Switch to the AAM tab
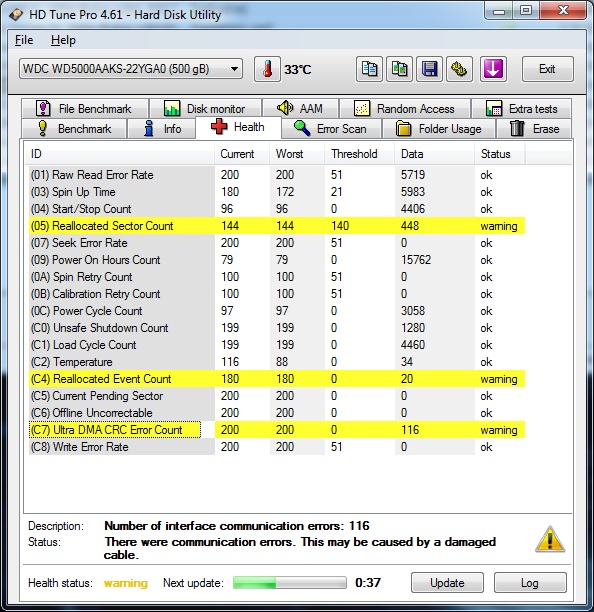The image size is (594, 612). [300, 109]
